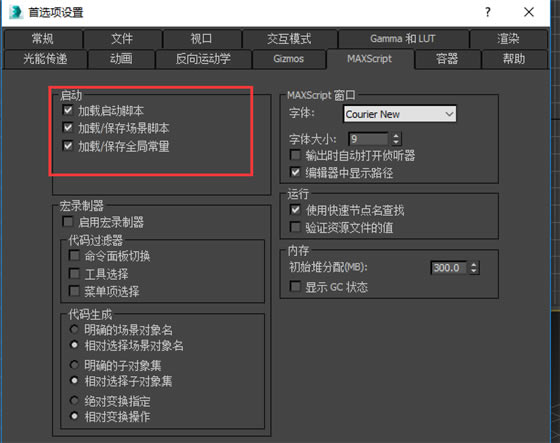Check 命令面板切换 filter option
The height and width of the screenshot is (443, 560).
point(74,255)
